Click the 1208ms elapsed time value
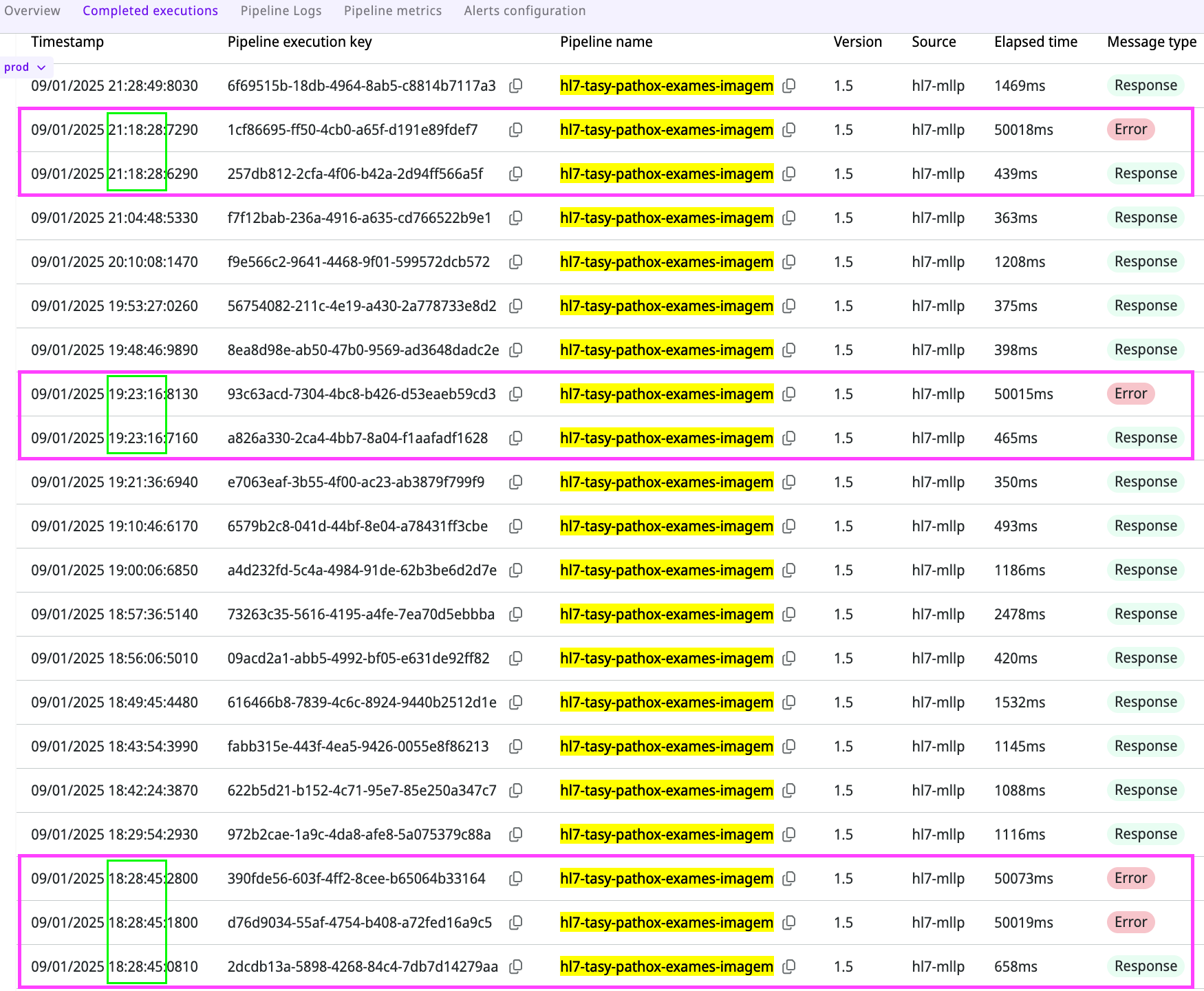1204x991 pixels. click(1020, 262)
